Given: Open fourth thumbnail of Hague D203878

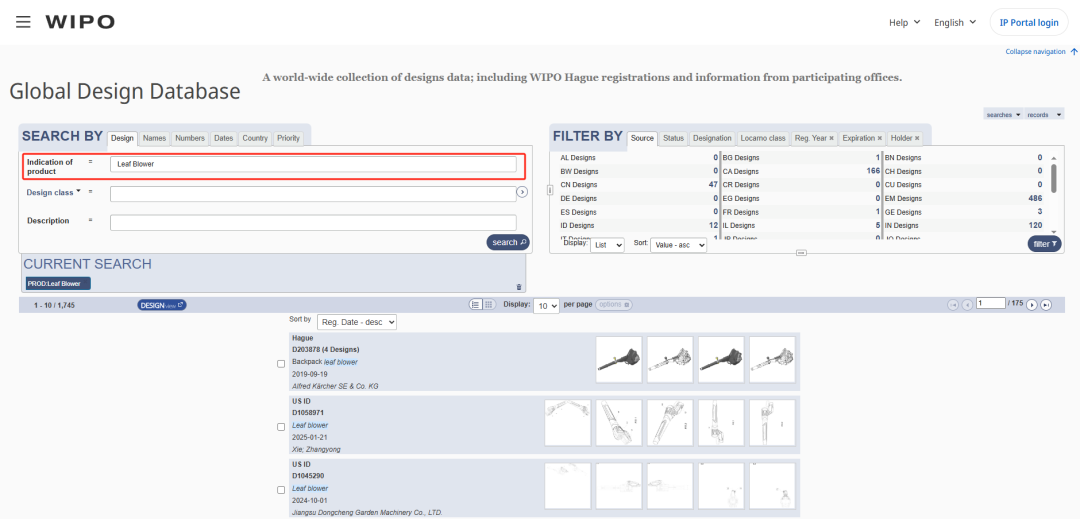Looking at the screenshot, I should click(772, 360).
